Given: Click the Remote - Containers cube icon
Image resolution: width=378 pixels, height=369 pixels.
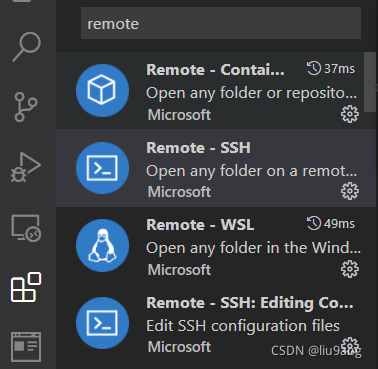Looking at the screenshot, I should 102,90.
